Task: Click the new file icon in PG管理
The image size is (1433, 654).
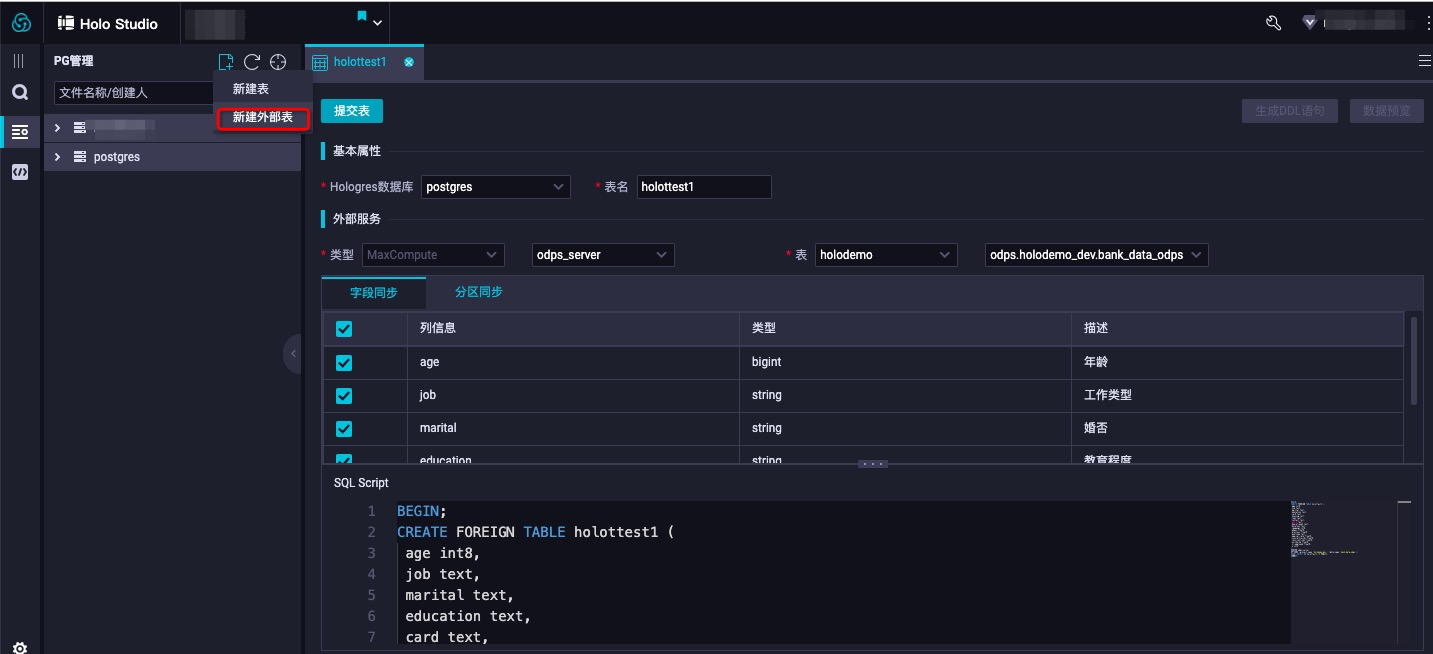Action: pyautogui.click(x=226, y=62)
